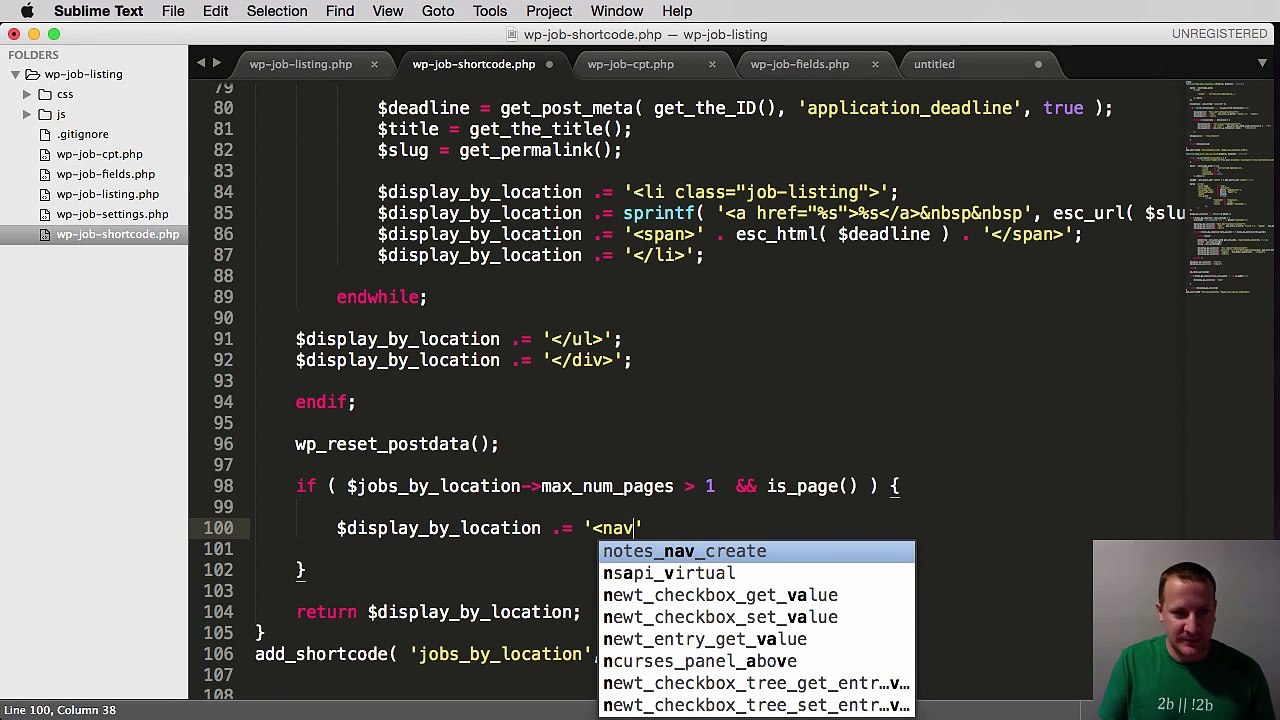Choose newt_checkbox_get_value autocomplete suggestion

(757, 595)
